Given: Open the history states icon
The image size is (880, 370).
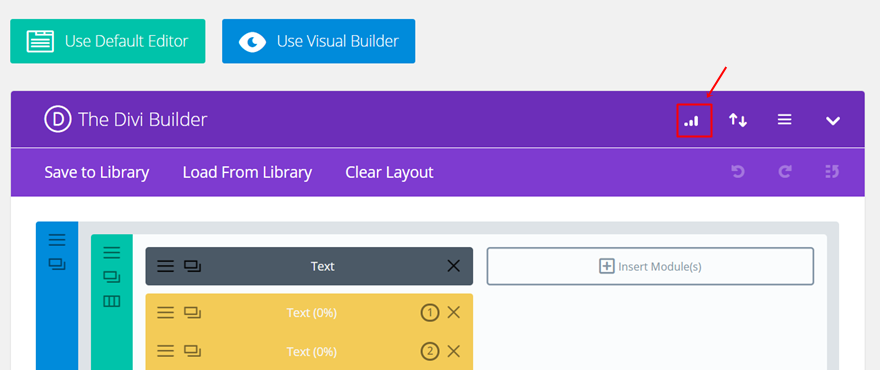Looking at the screenshot, I should tap(832, 172).
